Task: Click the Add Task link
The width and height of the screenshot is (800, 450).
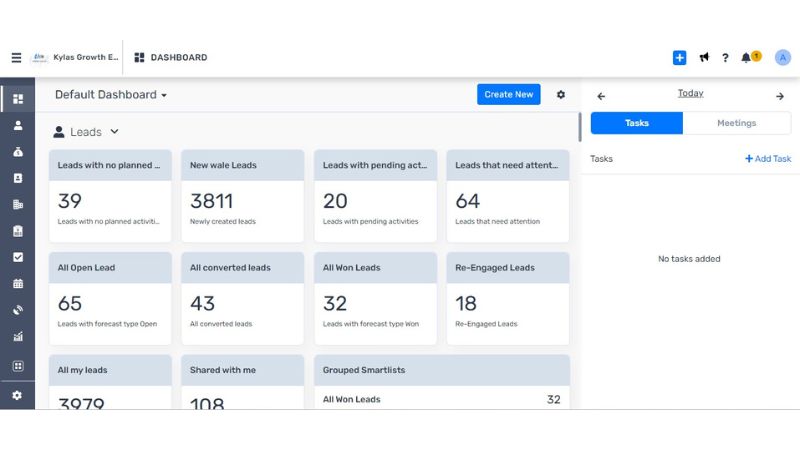Action: [768, 159]
